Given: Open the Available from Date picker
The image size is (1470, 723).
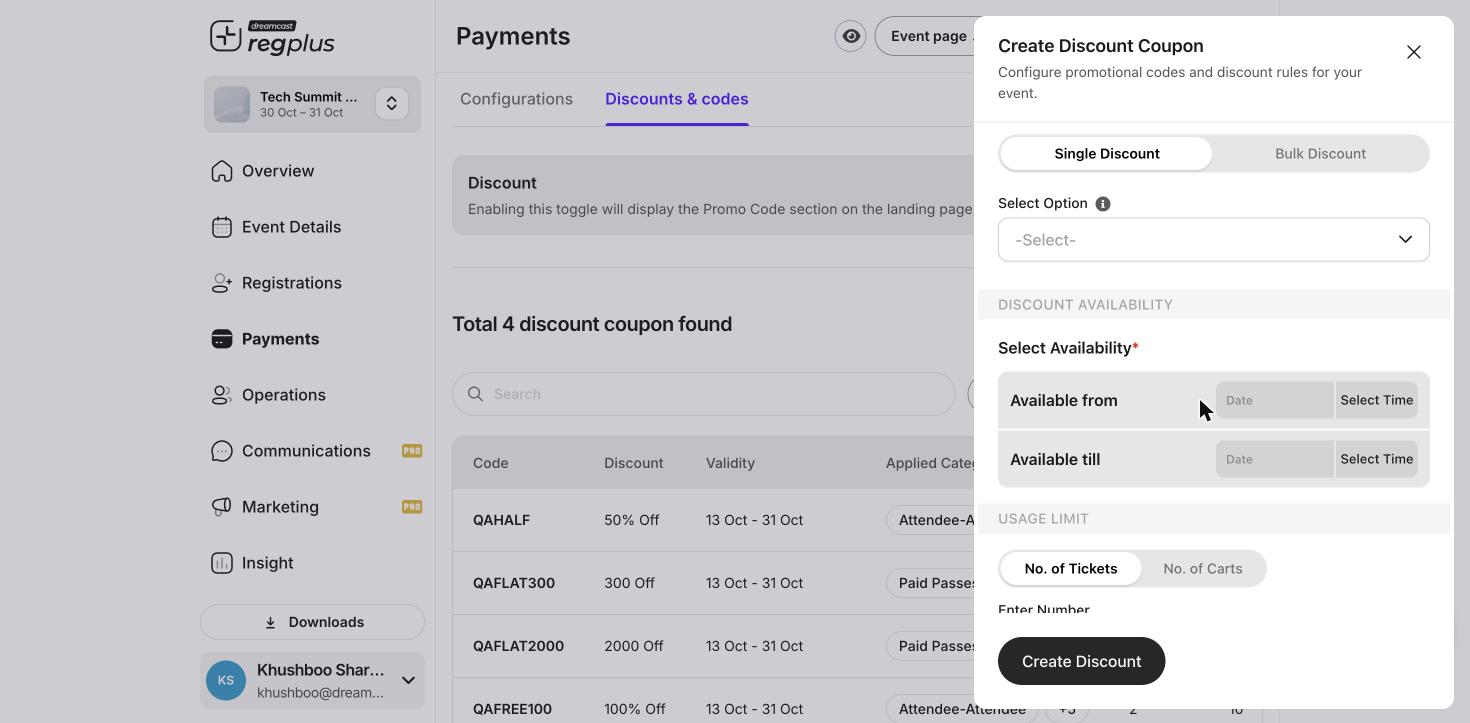Looking at the screenshot, I should (1274, 400).
